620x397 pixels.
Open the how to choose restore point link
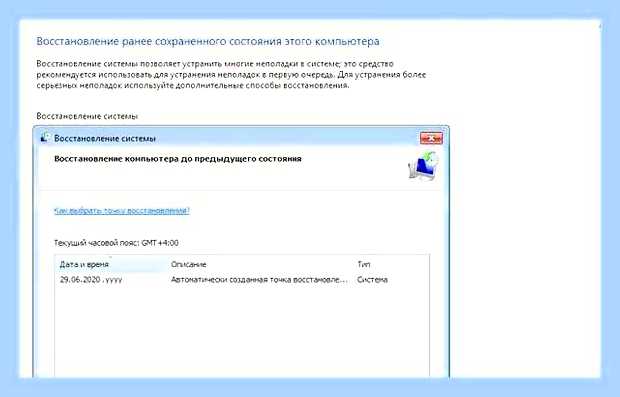pos(122,210)
